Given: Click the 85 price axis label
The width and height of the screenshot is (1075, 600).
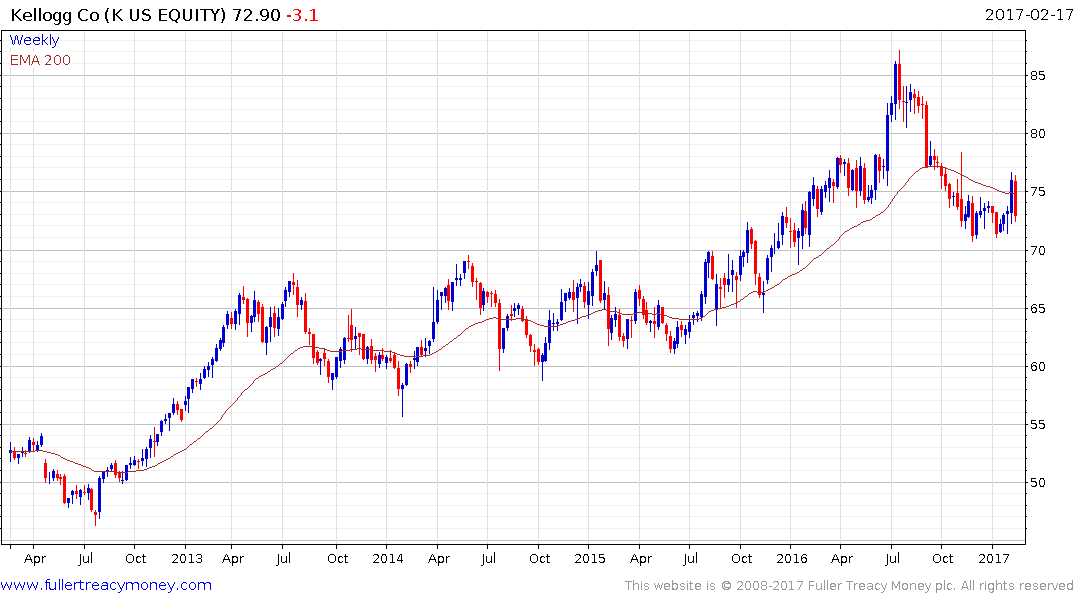Looking at the screenshot, I should tap(1037, 75).
